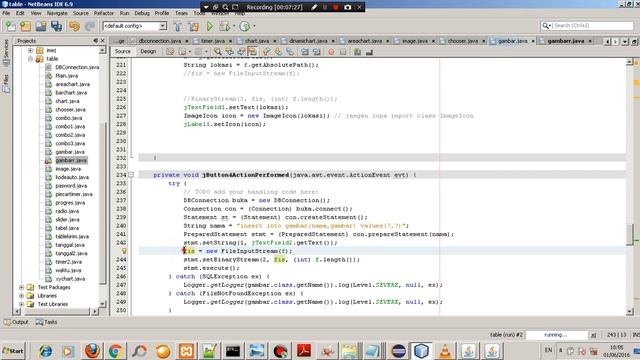The width and height of the screenshot is (640, 360).
Task: Open the Output window button
Action: [x=16, y=322]
